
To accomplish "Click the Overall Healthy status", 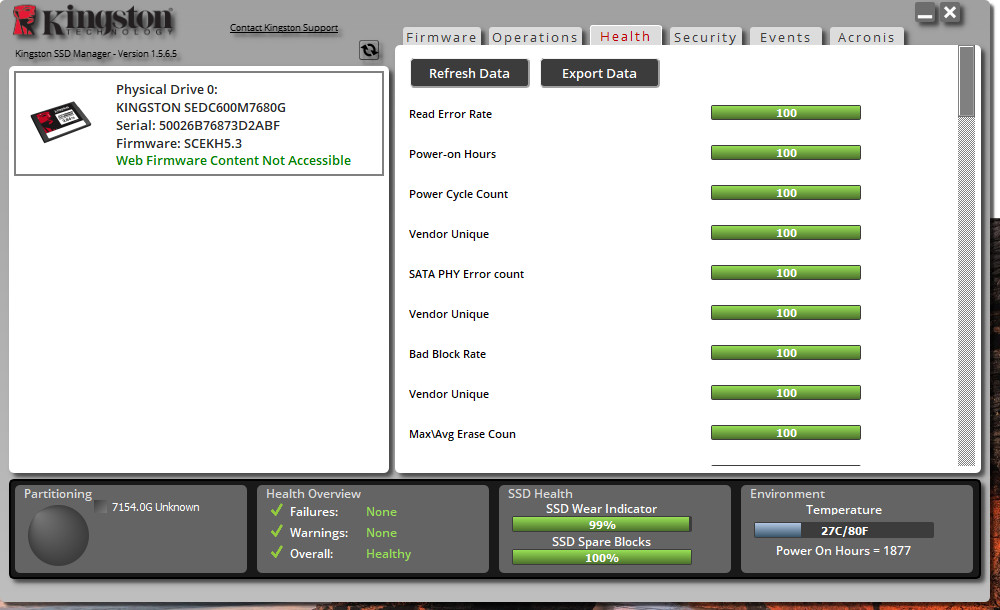I will [x=350, y=554].
